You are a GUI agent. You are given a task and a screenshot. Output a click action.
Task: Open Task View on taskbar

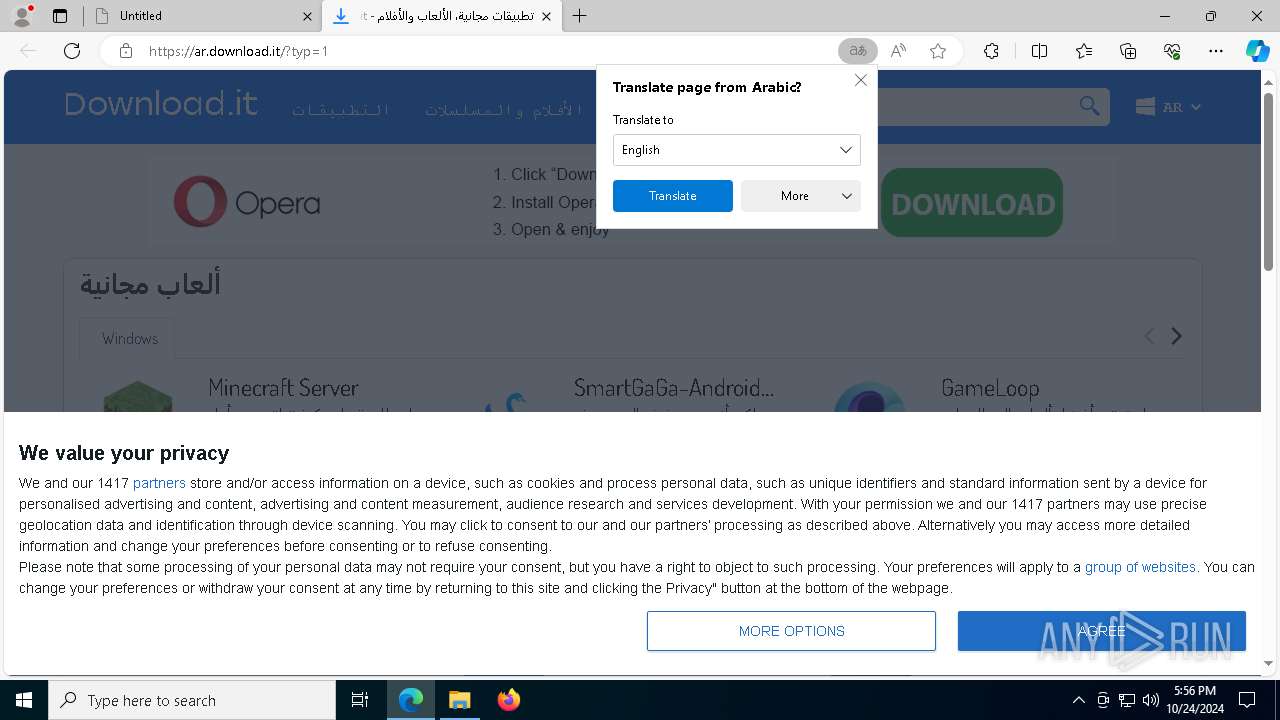[x=360, y=700]
